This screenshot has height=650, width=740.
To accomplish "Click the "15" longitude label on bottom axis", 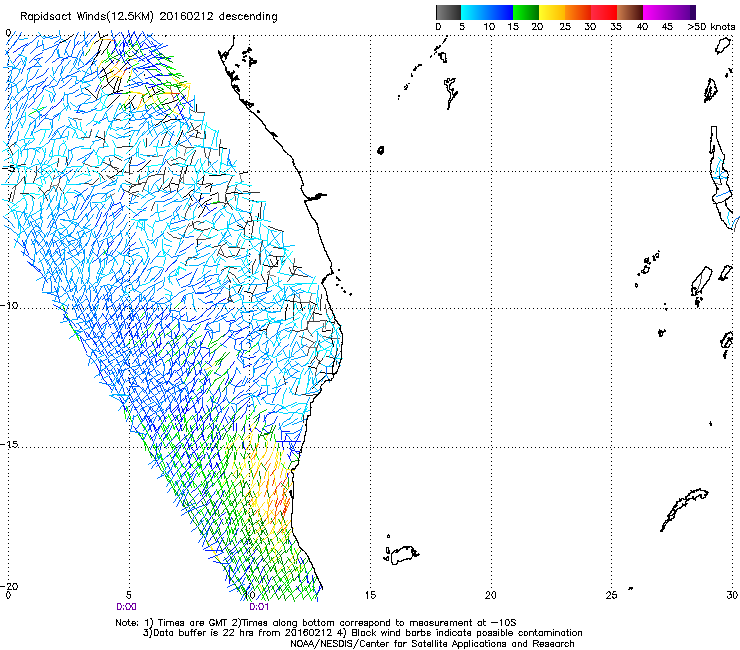I will click(x=370, y=595).
